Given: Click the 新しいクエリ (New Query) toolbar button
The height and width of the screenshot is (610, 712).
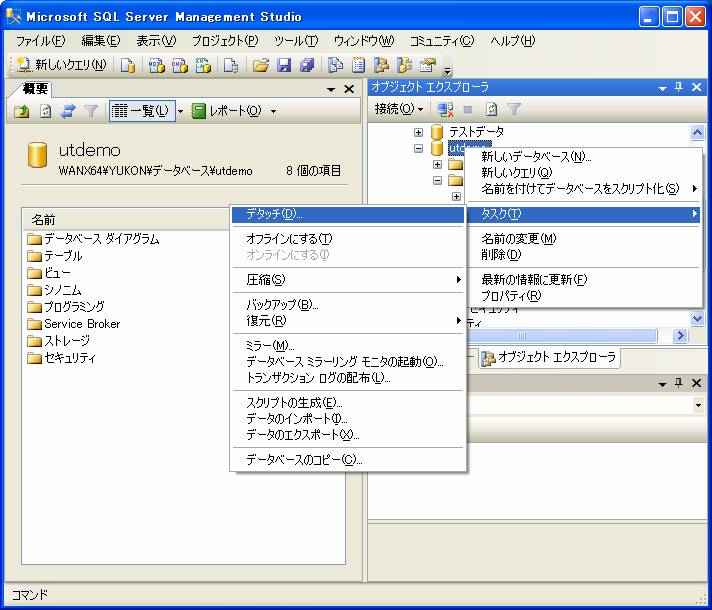Looking at the screenshot, I should tap(60, 65).
